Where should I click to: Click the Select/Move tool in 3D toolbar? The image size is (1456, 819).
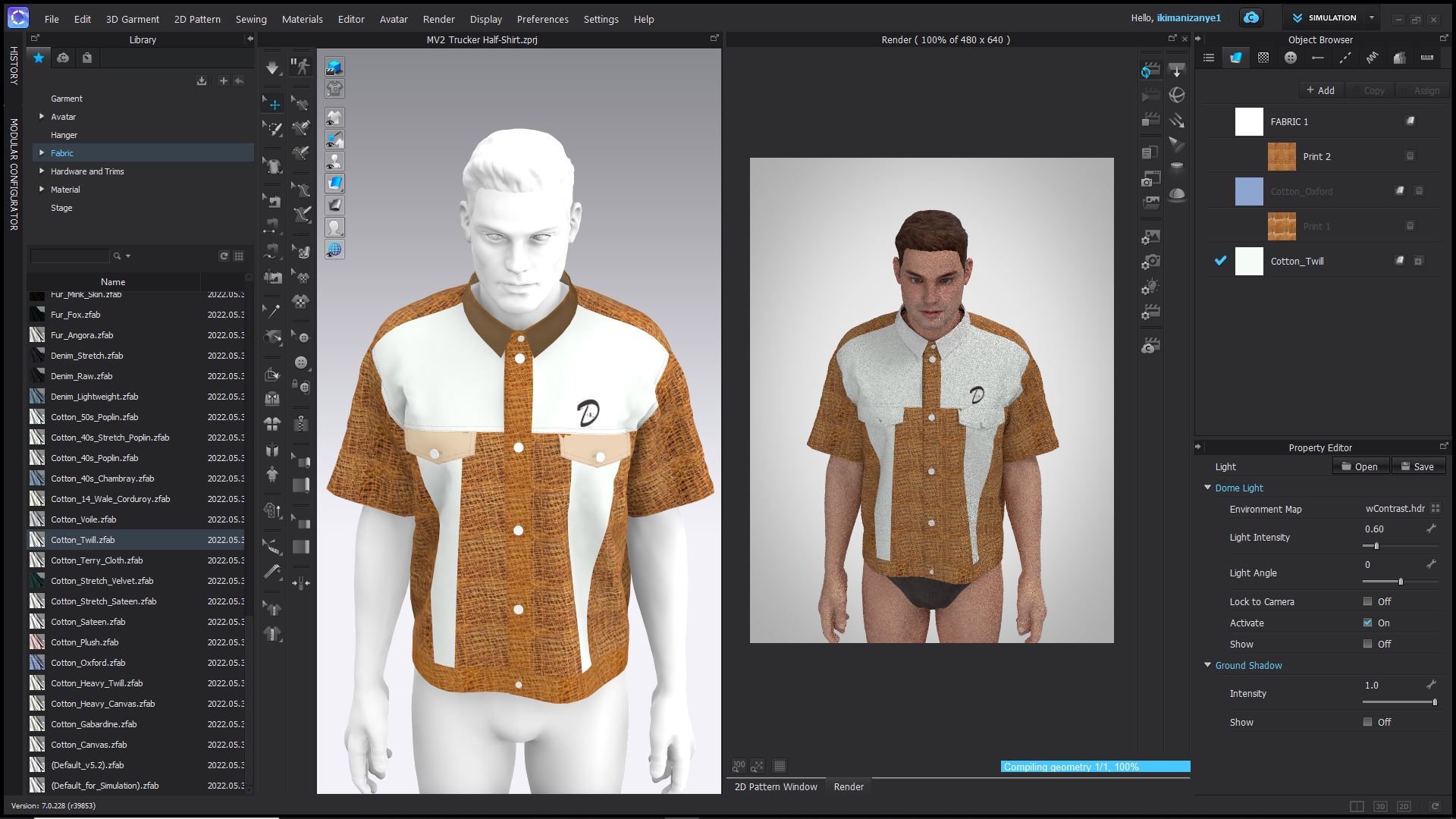point(273,104)
